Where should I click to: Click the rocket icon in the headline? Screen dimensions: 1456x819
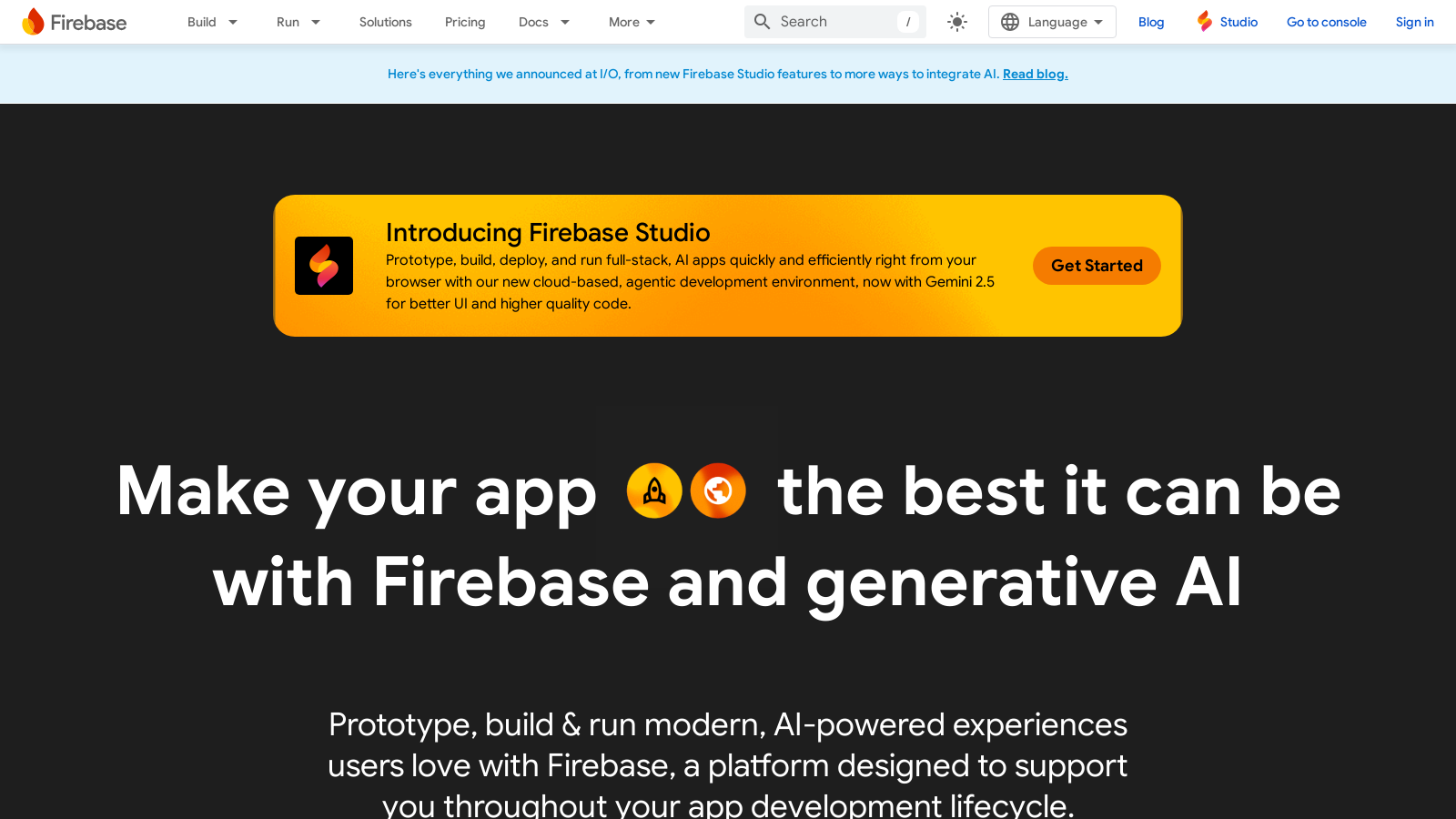pyautogui.click(x=654, y=490)
